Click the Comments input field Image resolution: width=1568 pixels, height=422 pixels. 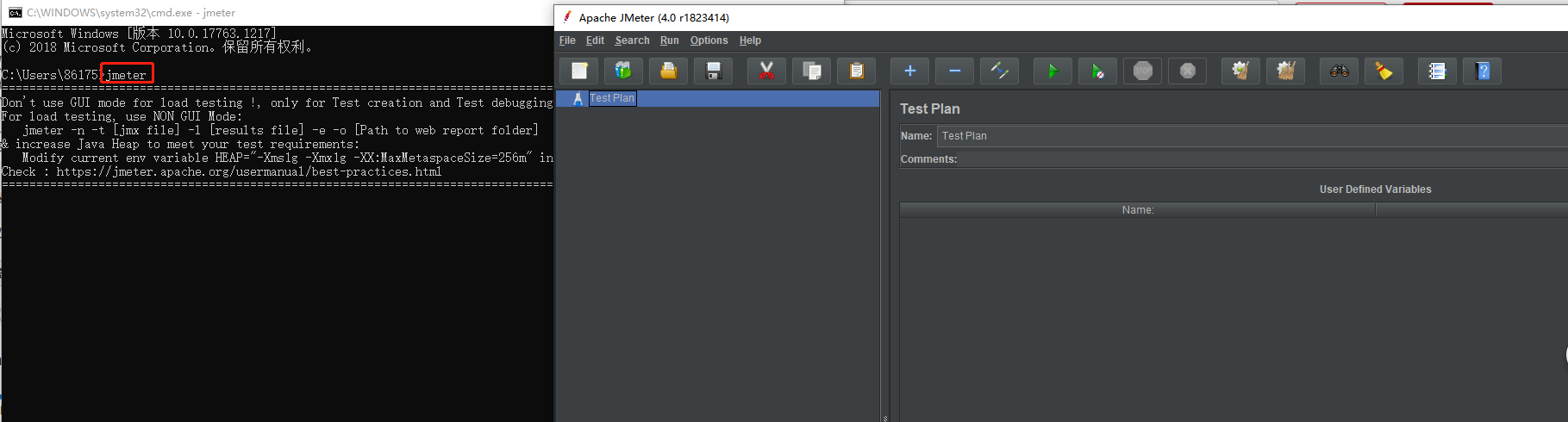point(1264,159)
